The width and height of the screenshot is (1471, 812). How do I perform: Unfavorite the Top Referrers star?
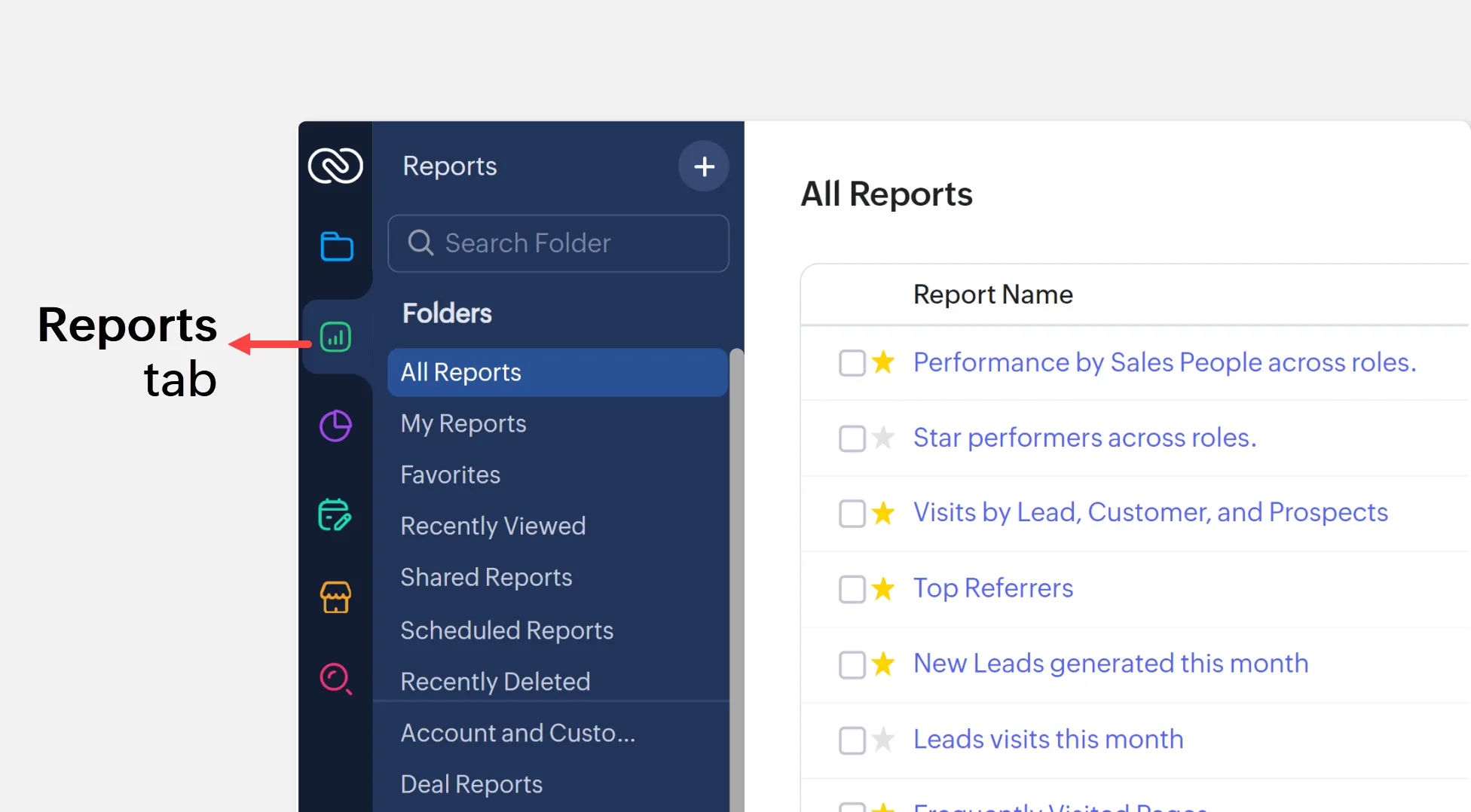[882, 588]
